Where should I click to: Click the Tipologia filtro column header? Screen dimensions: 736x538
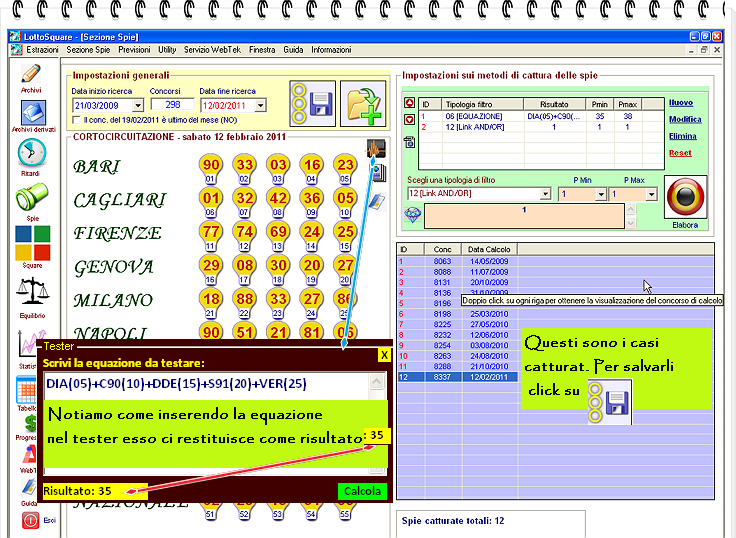pyautogui.click(x=483, y=104)
